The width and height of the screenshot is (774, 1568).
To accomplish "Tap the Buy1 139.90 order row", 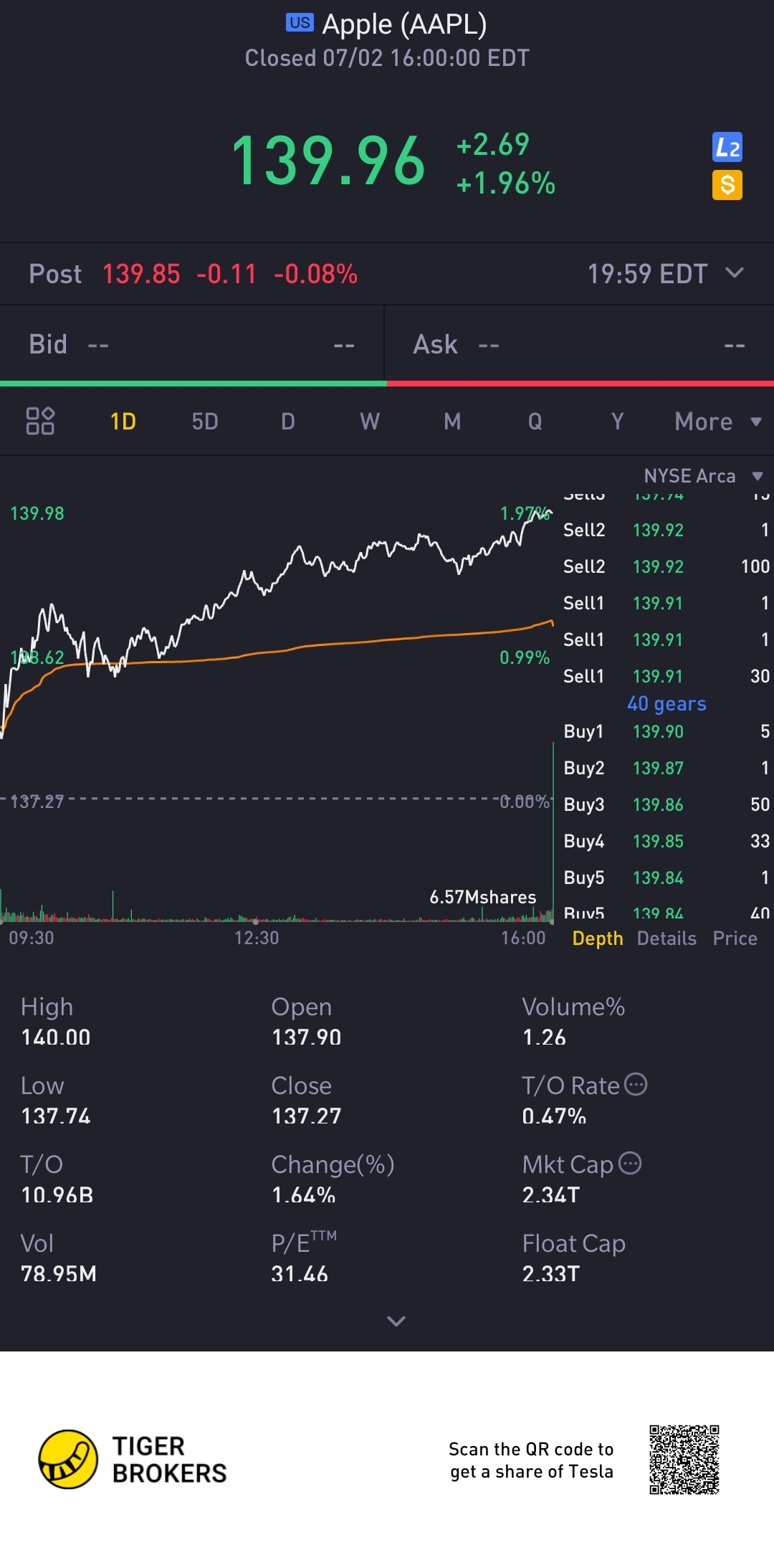I will point(666,731).
